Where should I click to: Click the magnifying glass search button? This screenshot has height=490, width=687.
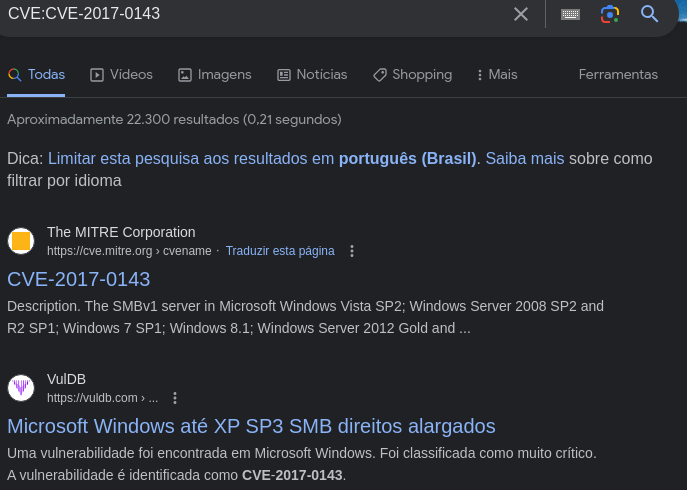coord(649,14)
